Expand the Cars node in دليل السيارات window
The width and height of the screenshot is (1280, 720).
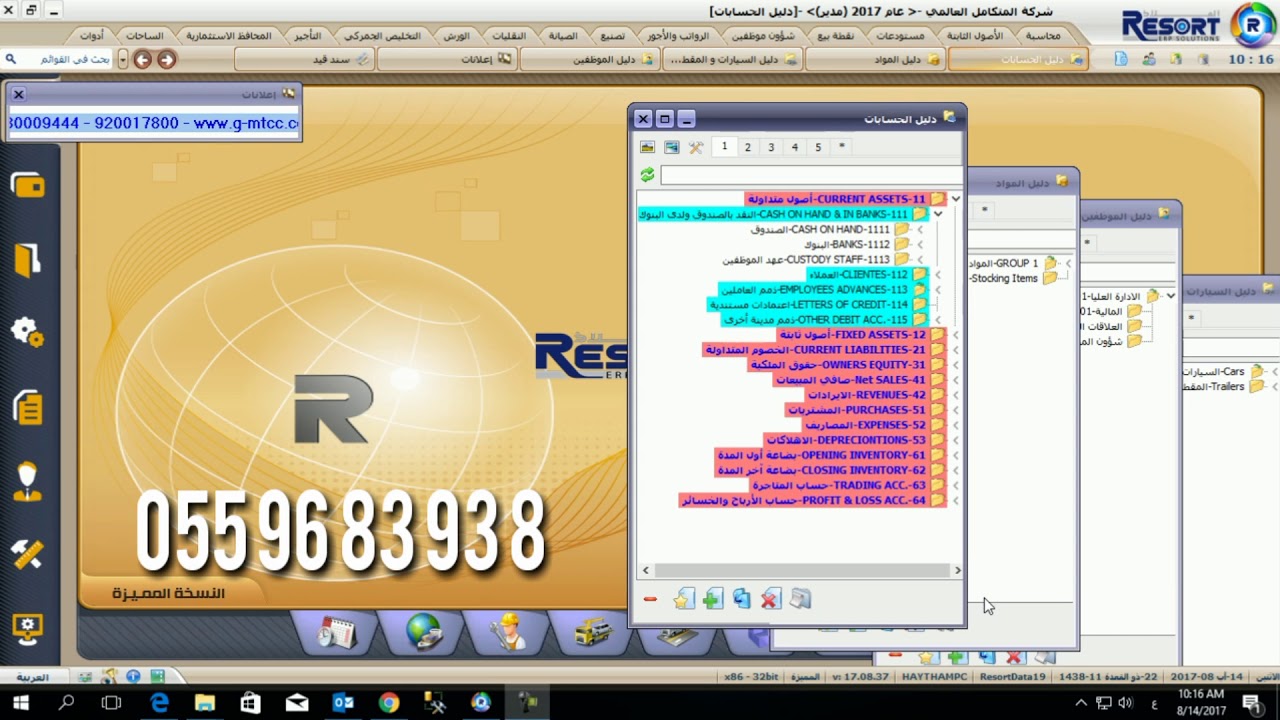[x=1274, y=372]
